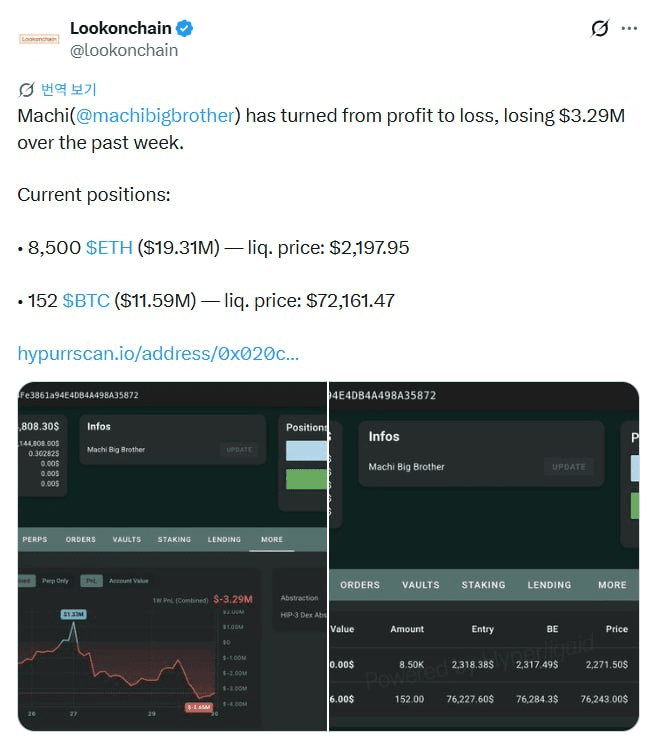Open the @machibigbrother mention
This screenshot has width=656, height=743.
coord(155,115)
